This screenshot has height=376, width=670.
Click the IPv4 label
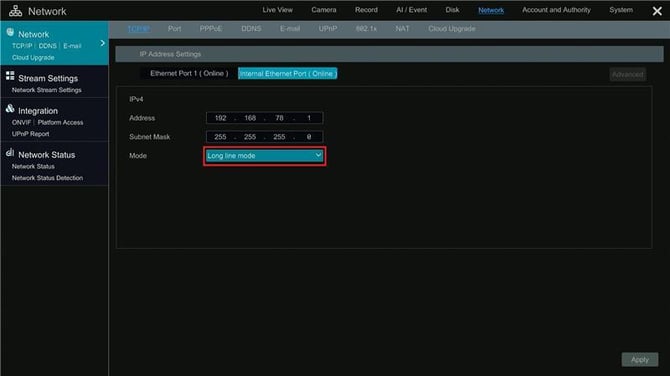pos(136,99)
